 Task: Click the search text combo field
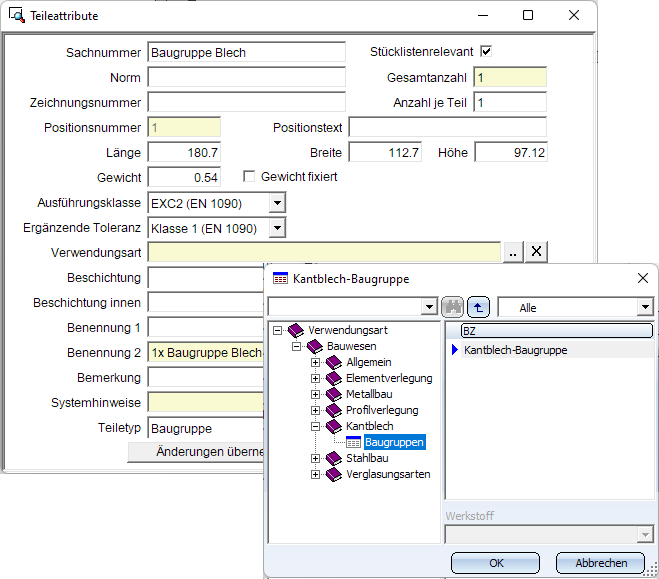345,307
